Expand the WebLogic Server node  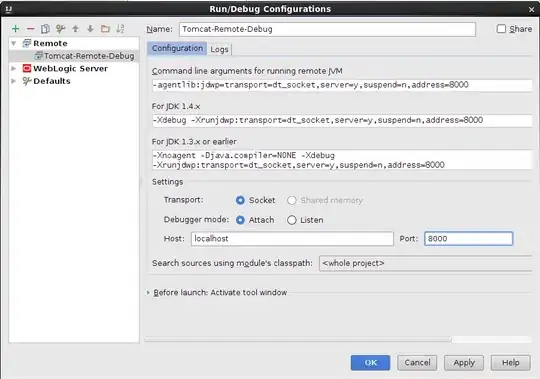coord(14,69)
